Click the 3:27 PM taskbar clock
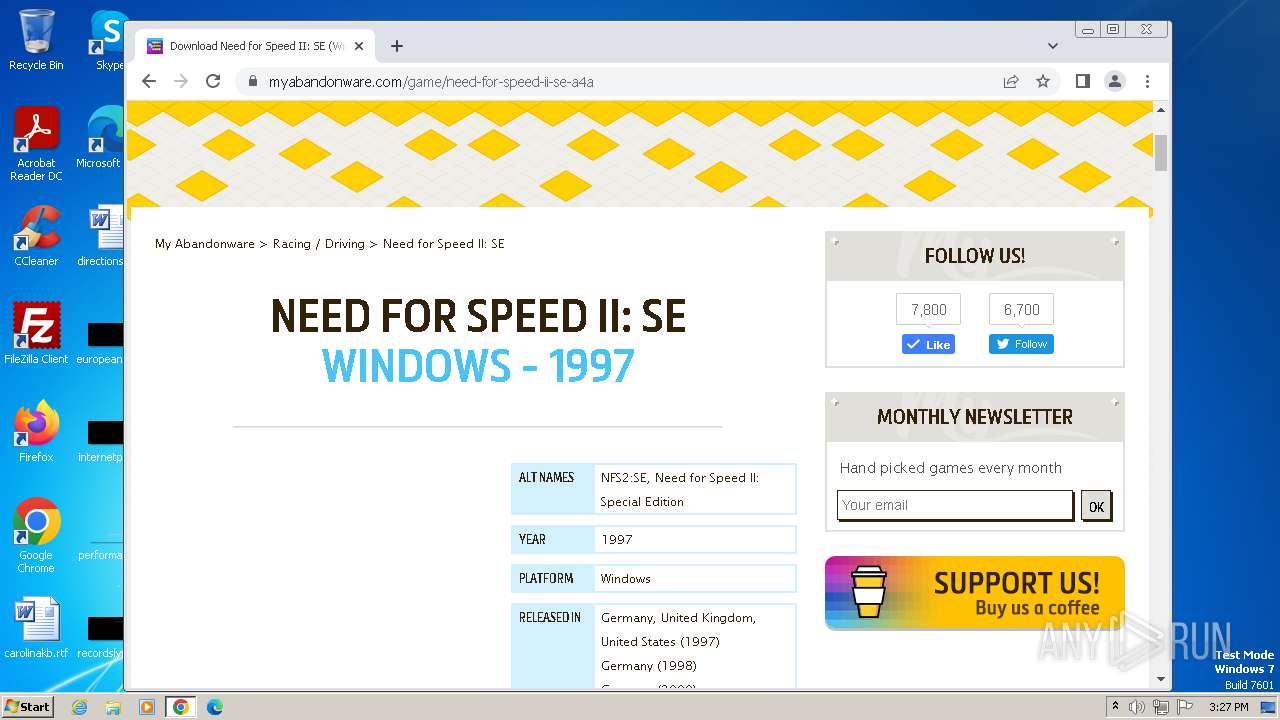1280x720 pixels. (1228, 707)
